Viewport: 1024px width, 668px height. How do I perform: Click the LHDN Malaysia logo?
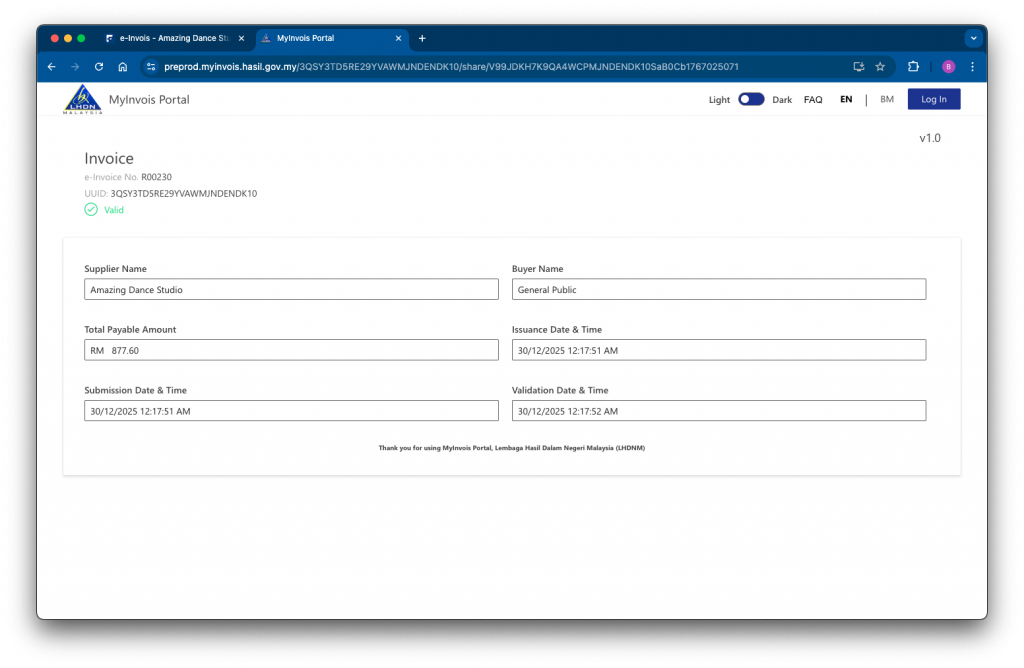(x=82, y=99)
